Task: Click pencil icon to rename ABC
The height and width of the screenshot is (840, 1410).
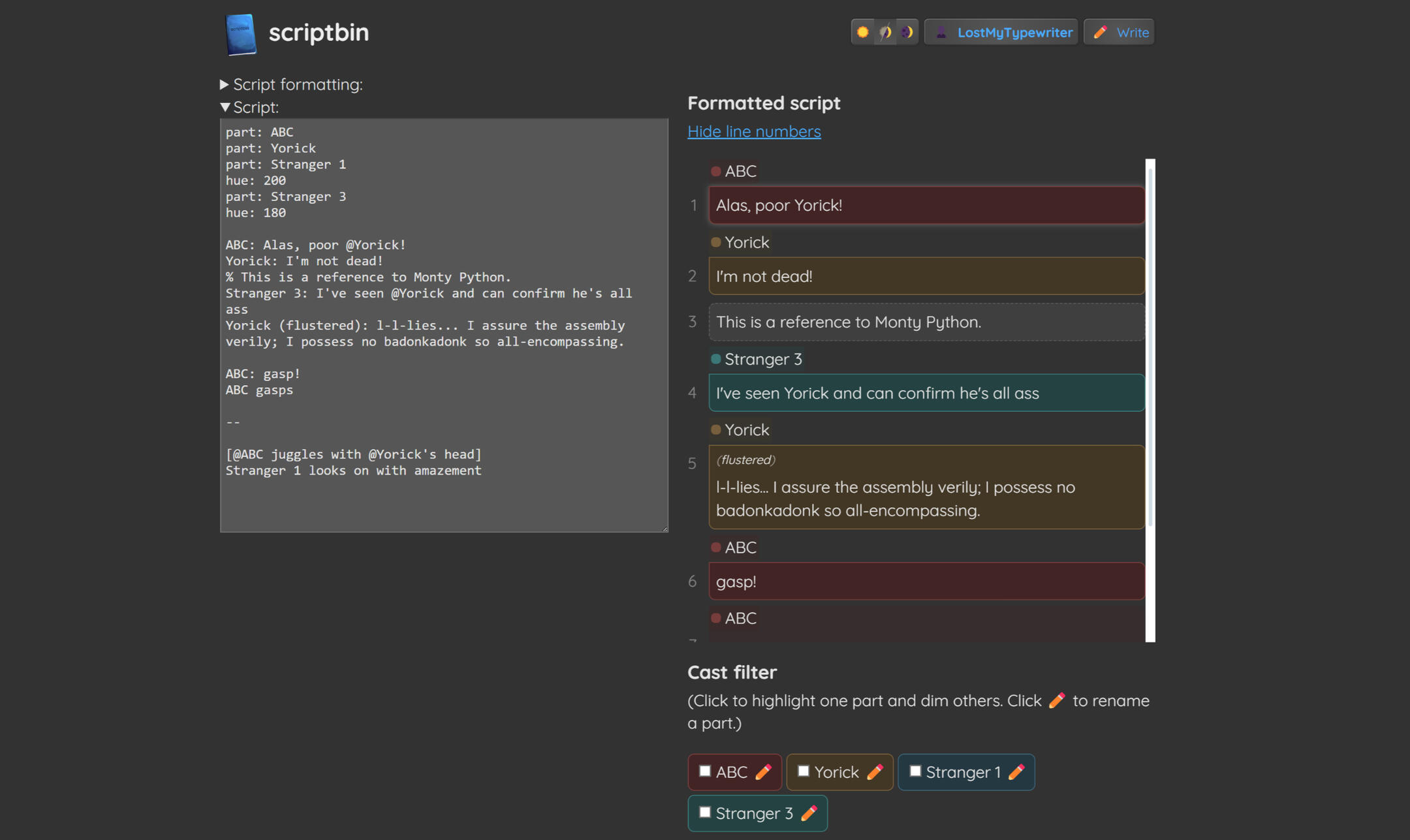Action: pyautogui.click(x=763, y=772)
